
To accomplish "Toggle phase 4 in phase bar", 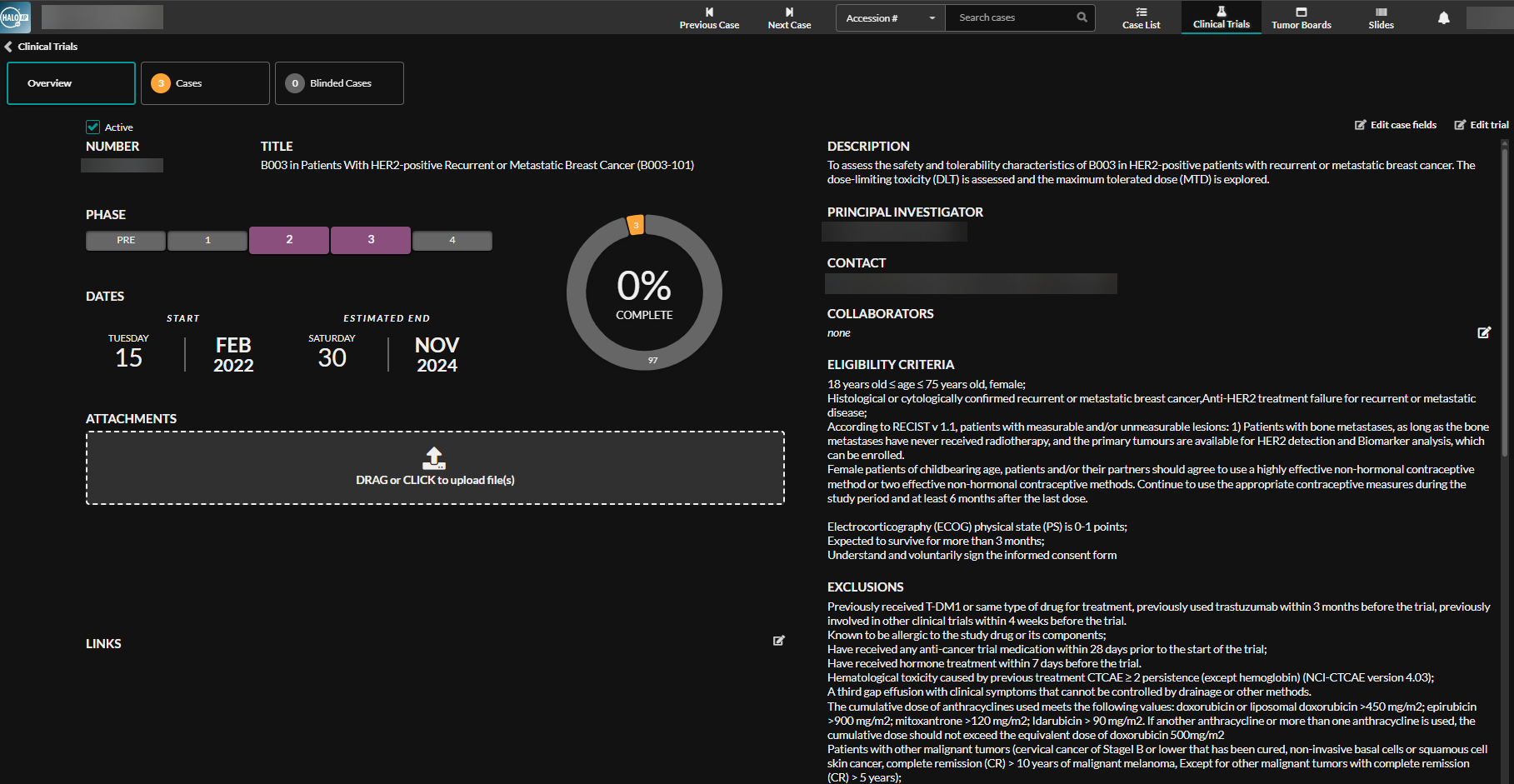I will pyautogui.click(x=452, y=241).
